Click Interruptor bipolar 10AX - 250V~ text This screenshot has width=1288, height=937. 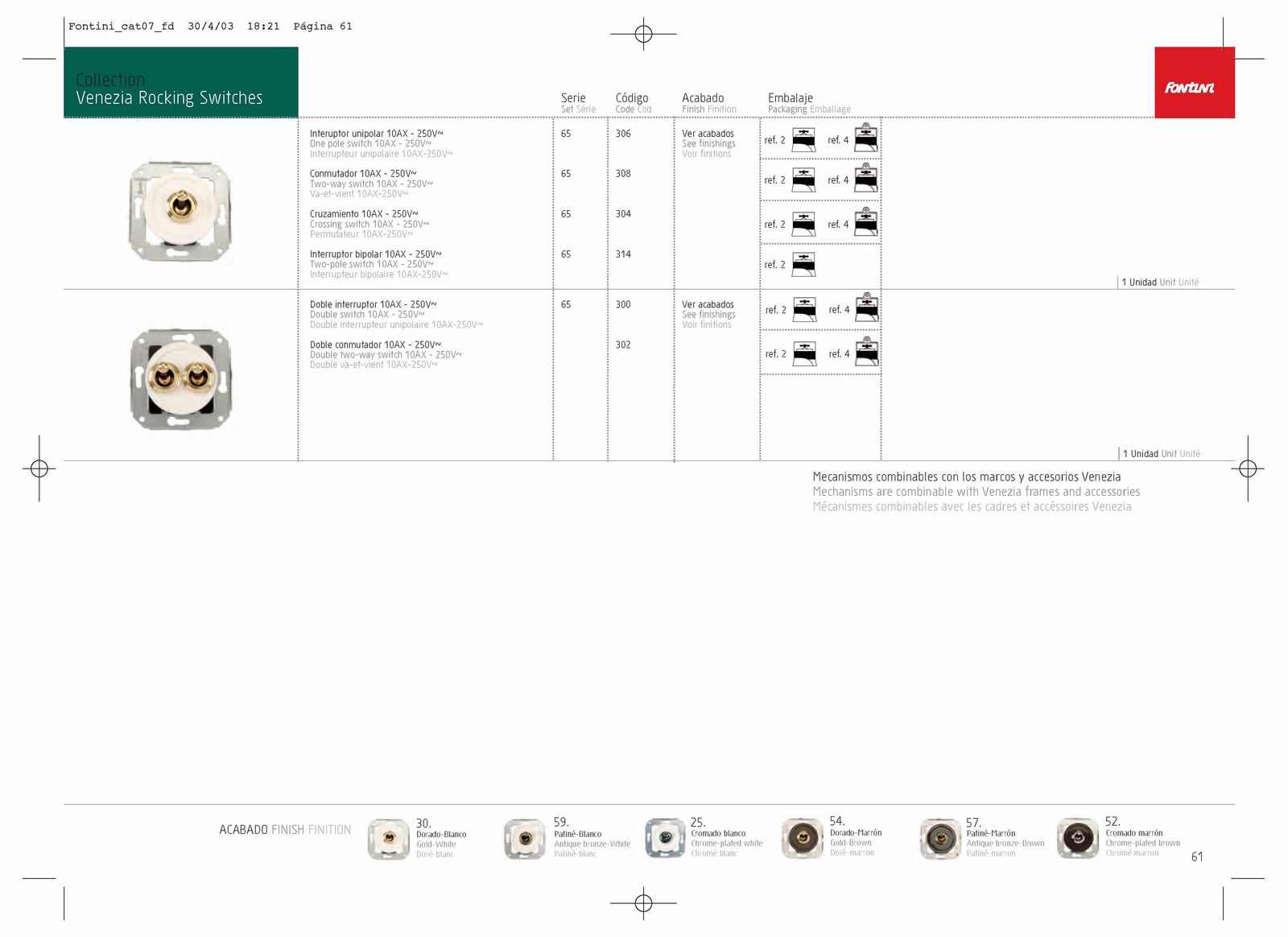pos(376,254)
